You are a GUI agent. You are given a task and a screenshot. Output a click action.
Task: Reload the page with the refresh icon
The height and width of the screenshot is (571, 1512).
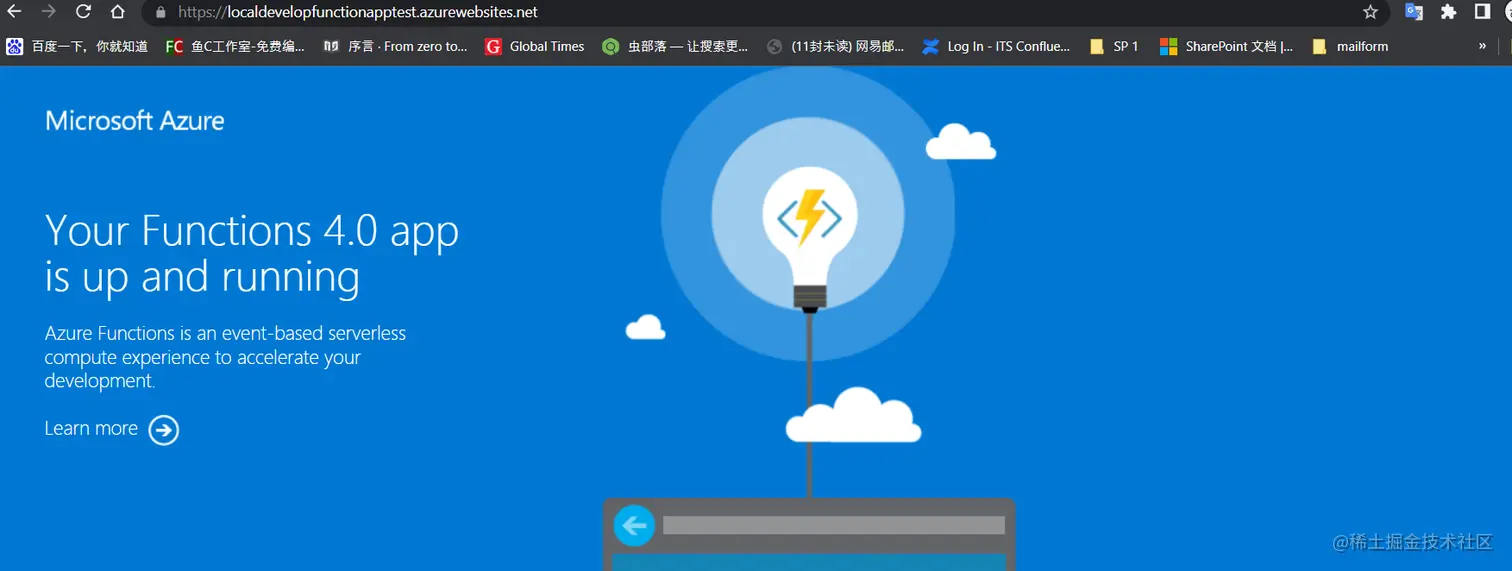(x=83, y=12)
